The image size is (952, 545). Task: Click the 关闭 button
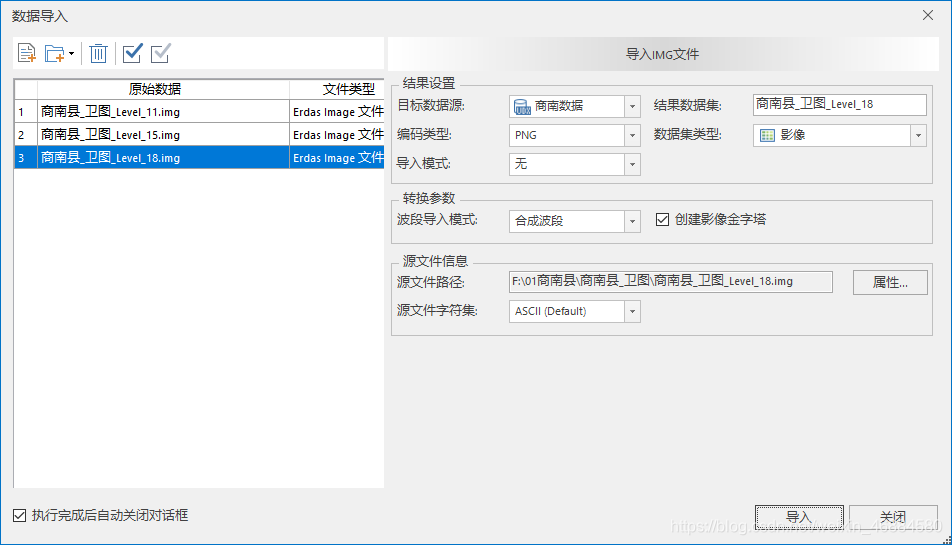pyautogui.click(x=893, y=517)
